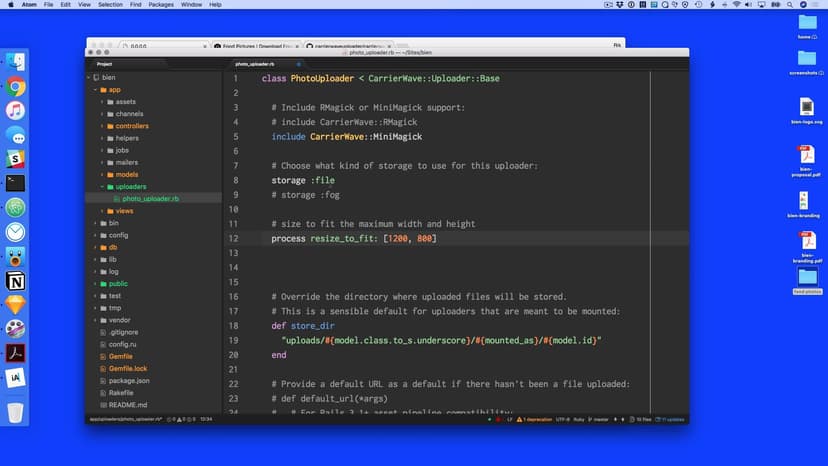Place cursor on line 12 resize_to_fit code

338,239
